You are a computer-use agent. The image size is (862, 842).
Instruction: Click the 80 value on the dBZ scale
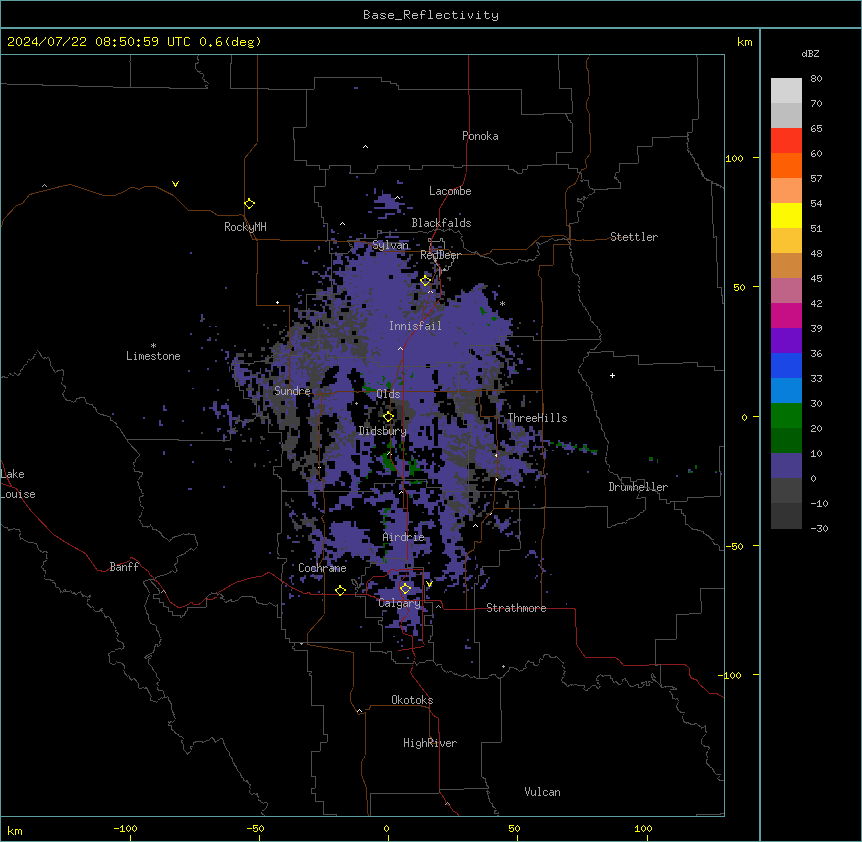pyautogui.click(x=816, y=79)
